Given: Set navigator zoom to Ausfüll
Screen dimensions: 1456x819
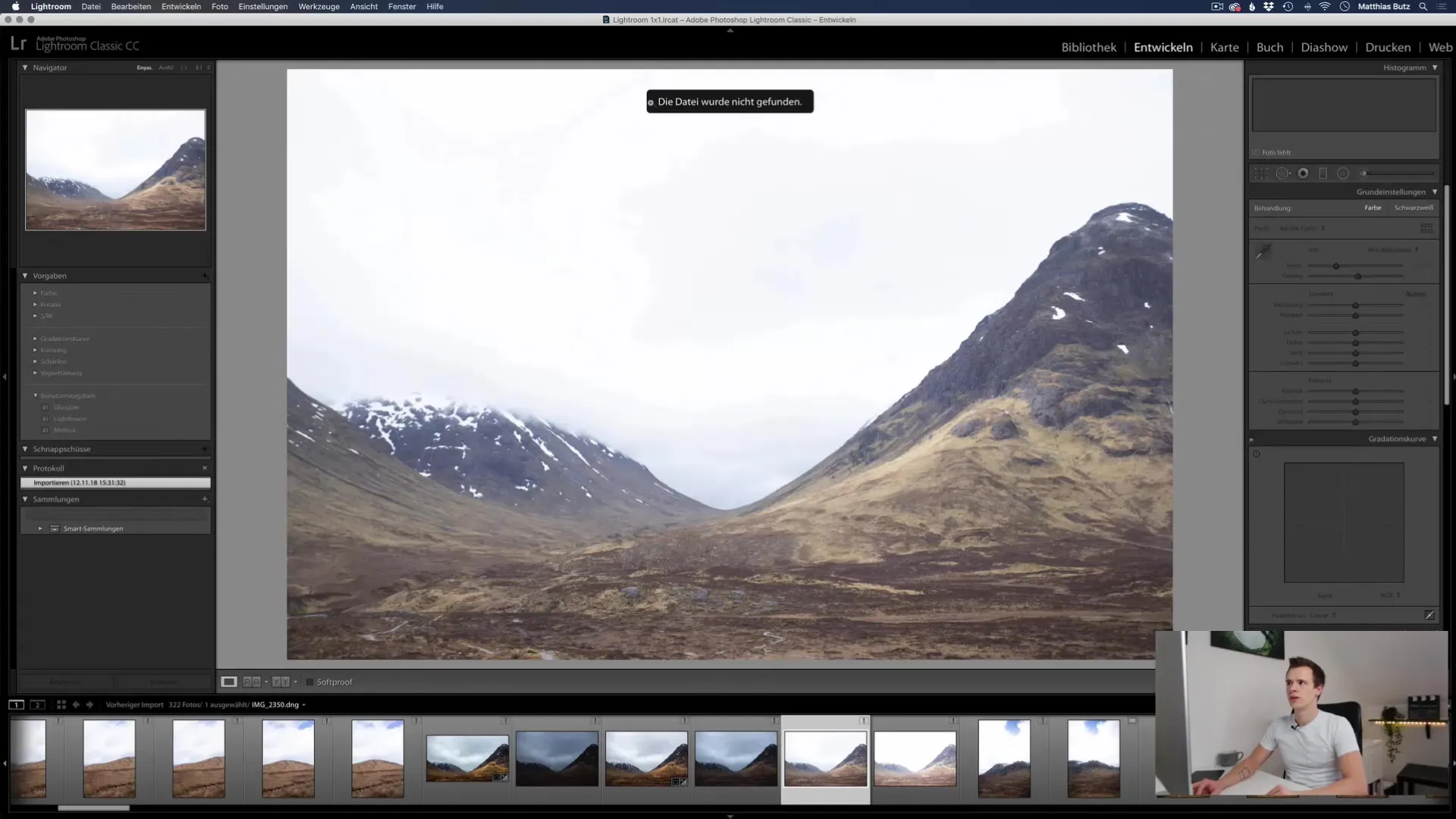Looking at the screenshot, I should point(165,67).
